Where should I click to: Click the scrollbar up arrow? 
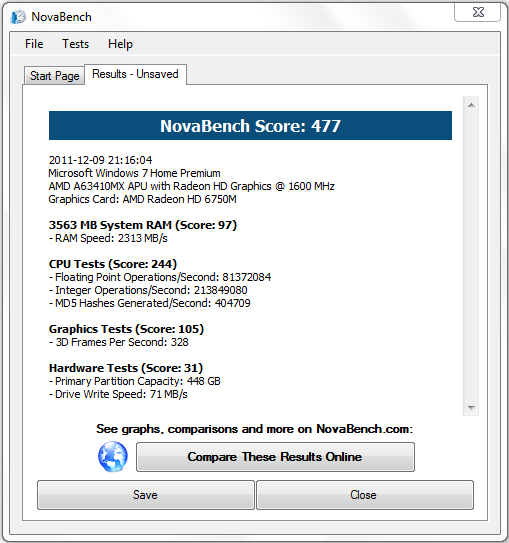tap(471, 105)
